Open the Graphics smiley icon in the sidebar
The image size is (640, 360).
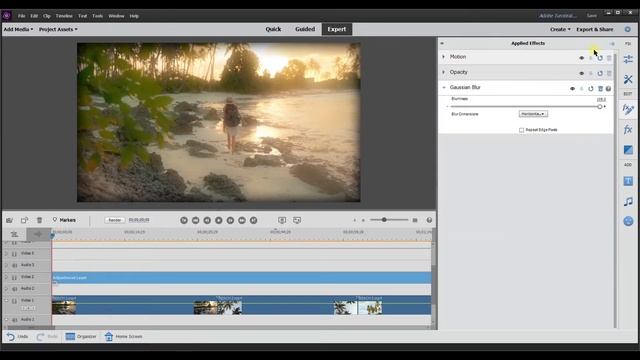coord(628,221)
